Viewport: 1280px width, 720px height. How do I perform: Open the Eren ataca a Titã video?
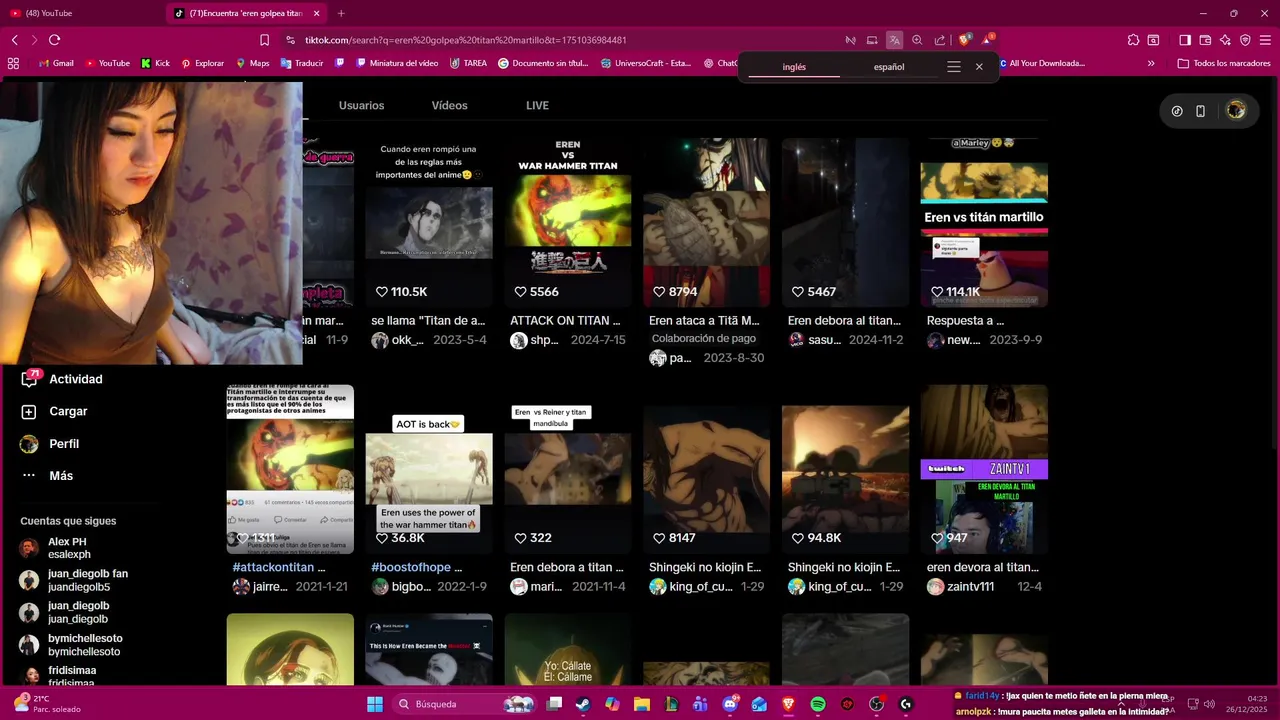(706, 222)
